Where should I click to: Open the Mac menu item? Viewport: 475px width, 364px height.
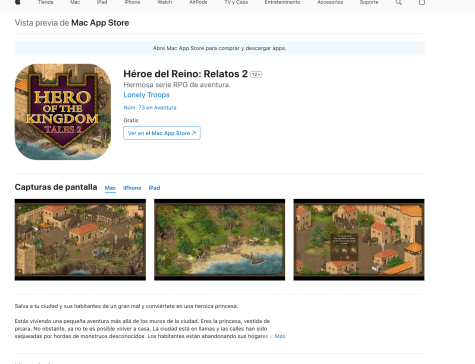75,2
